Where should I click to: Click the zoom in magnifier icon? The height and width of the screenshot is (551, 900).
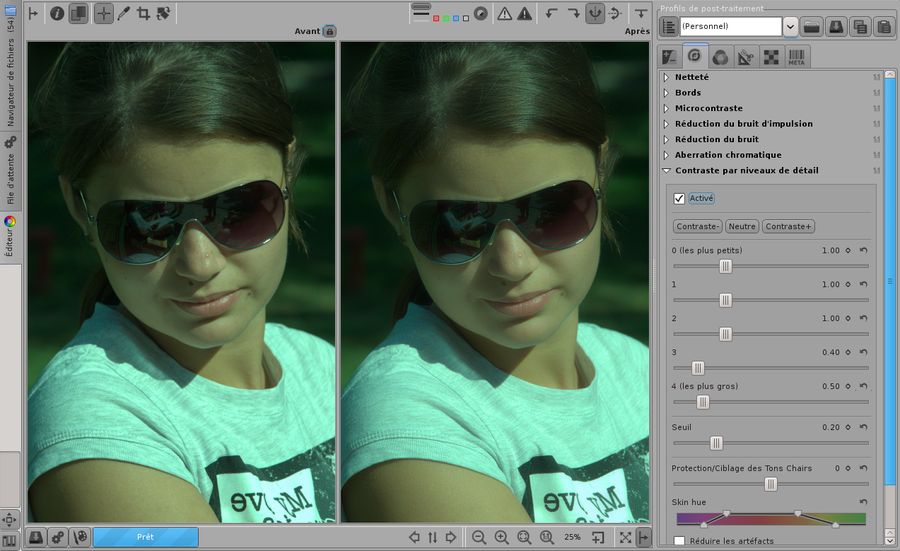(x=501, y=537)
